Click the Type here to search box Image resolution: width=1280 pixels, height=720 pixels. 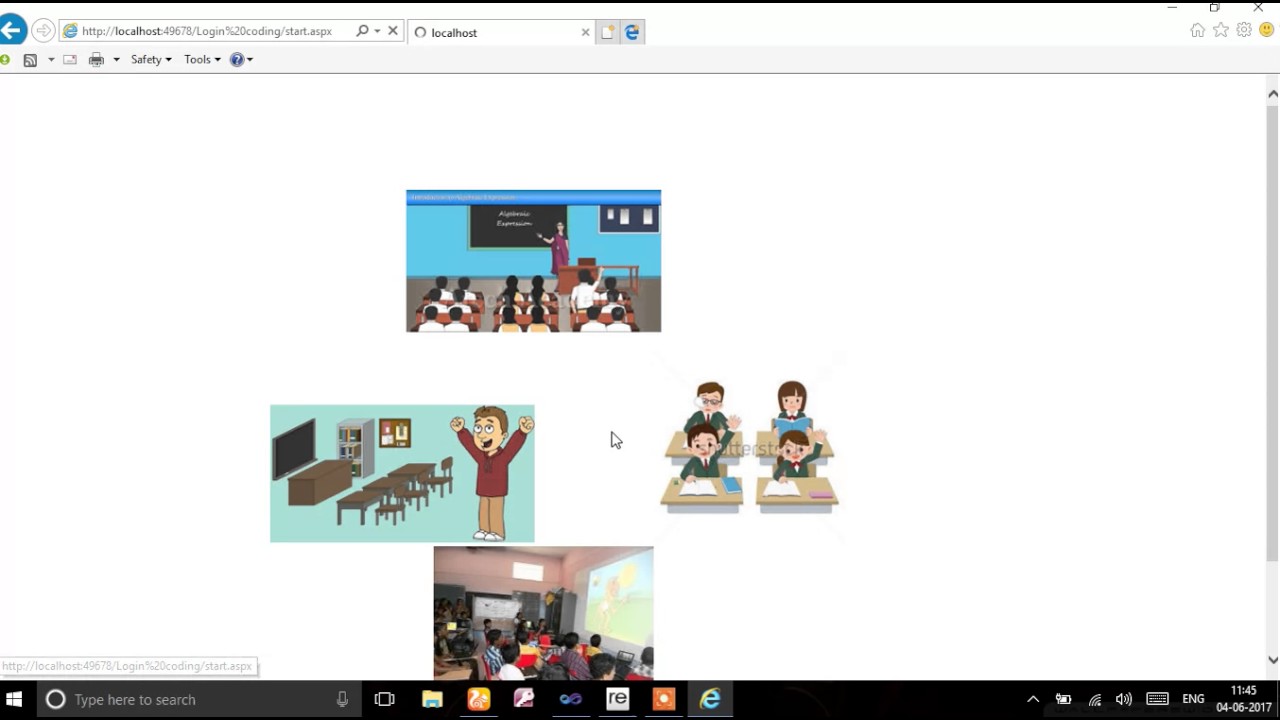(x=198, y=700)
